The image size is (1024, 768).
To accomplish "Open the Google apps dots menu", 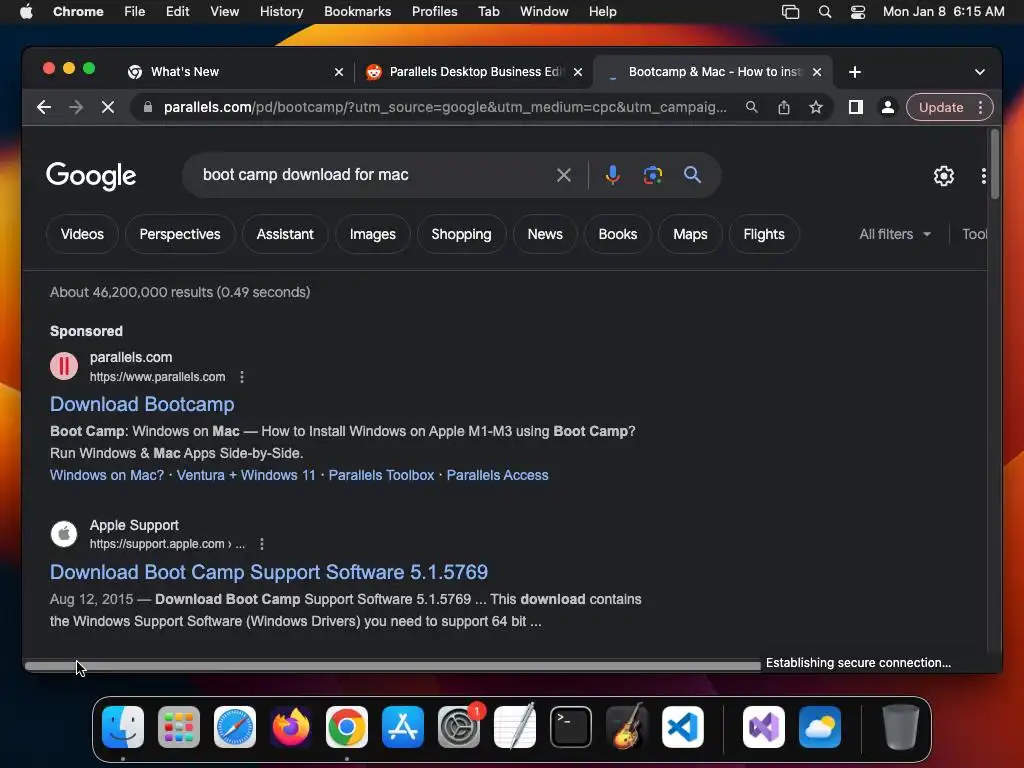I will (x=984, y=176).
